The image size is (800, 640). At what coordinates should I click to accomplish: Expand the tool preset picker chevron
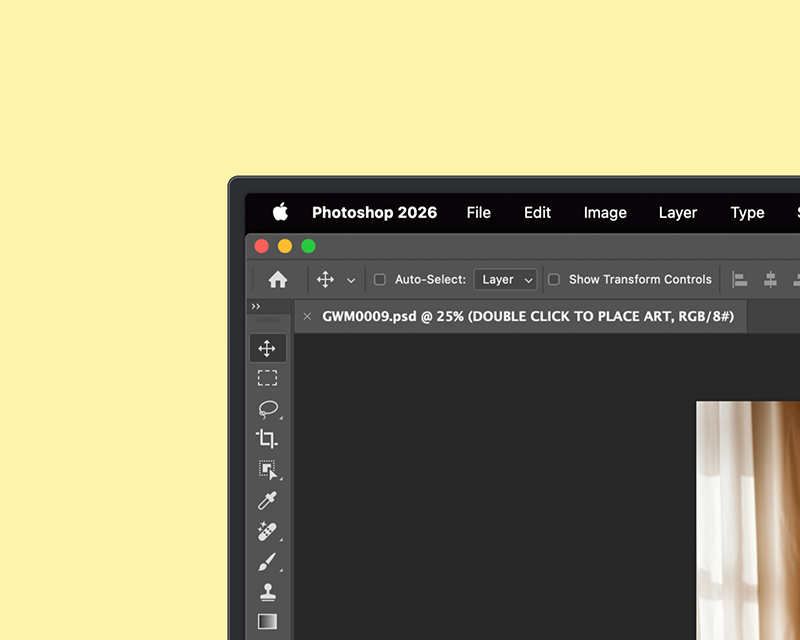351,280
